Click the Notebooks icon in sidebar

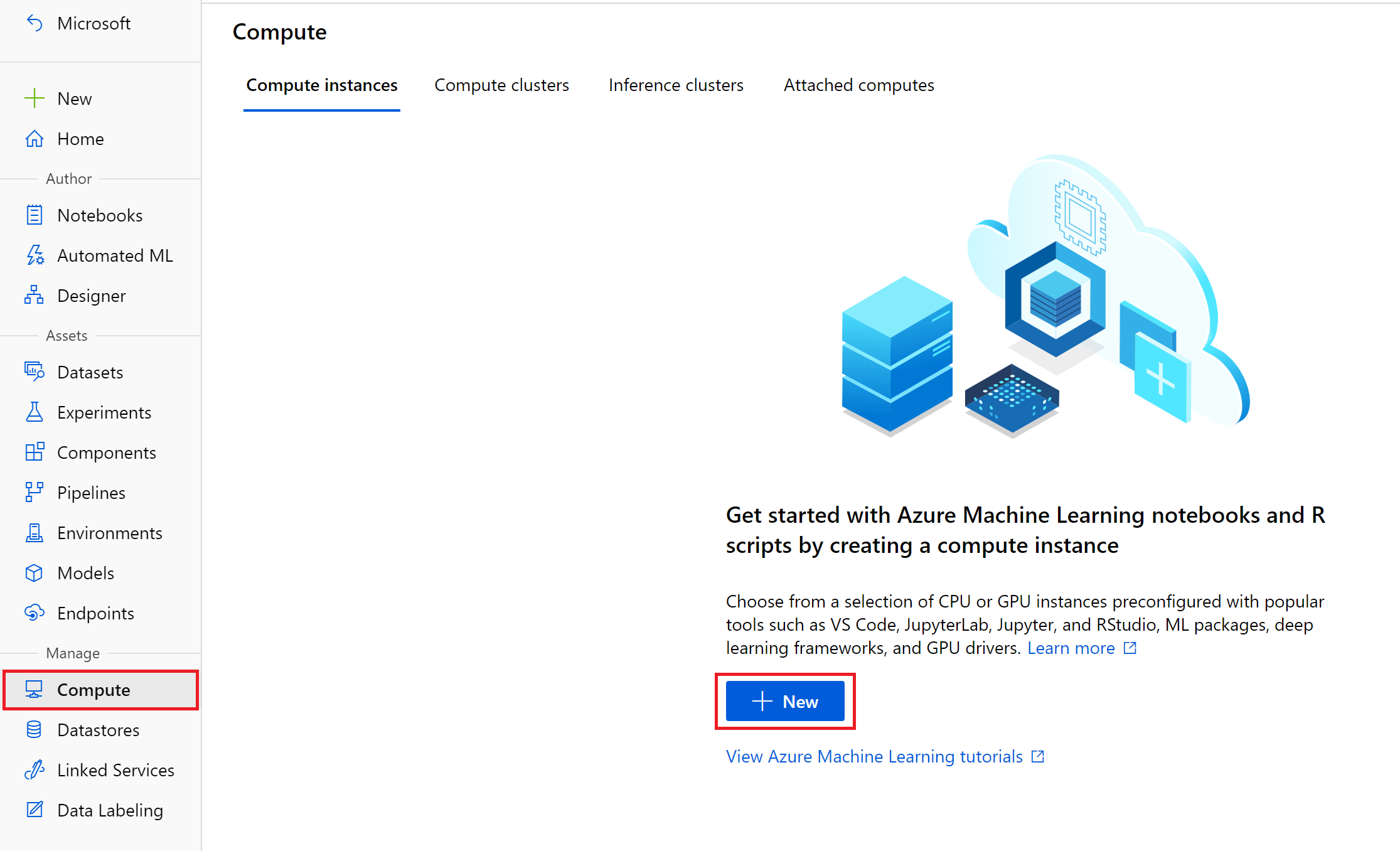pos(35,215)
